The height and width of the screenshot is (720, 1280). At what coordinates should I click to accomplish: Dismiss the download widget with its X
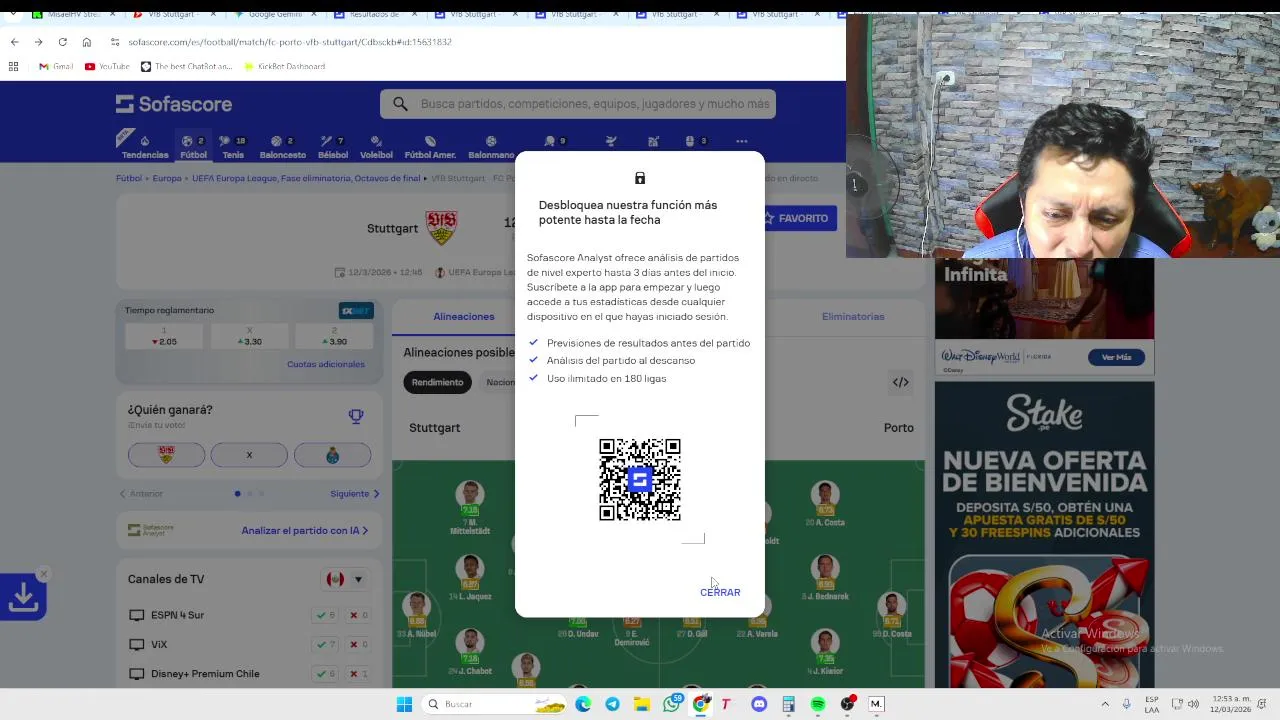click(x=43, y=574)
